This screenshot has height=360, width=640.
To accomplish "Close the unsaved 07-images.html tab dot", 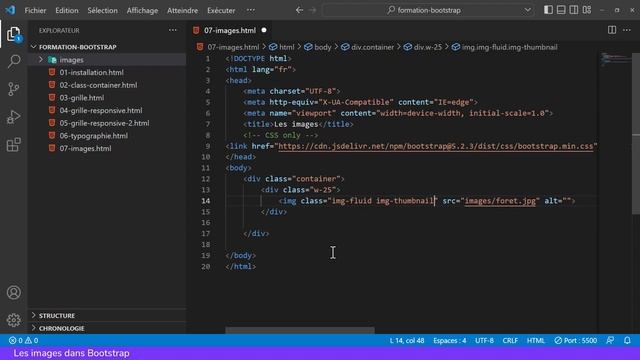I will click(264, 30).
